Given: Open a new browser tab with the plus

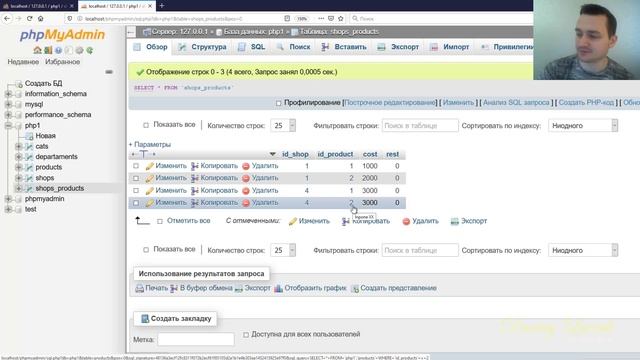Looking at the screenshot, I should [162, 6].
